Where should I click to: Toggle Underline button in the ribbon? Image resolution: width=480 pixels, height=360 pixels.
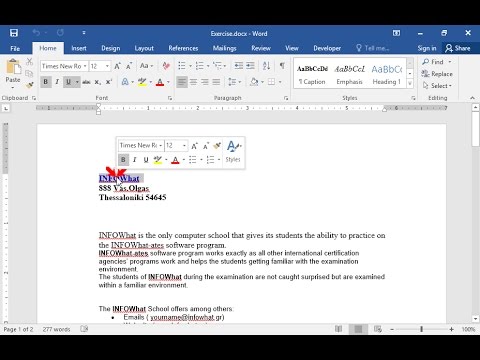[x=69, y=82]
